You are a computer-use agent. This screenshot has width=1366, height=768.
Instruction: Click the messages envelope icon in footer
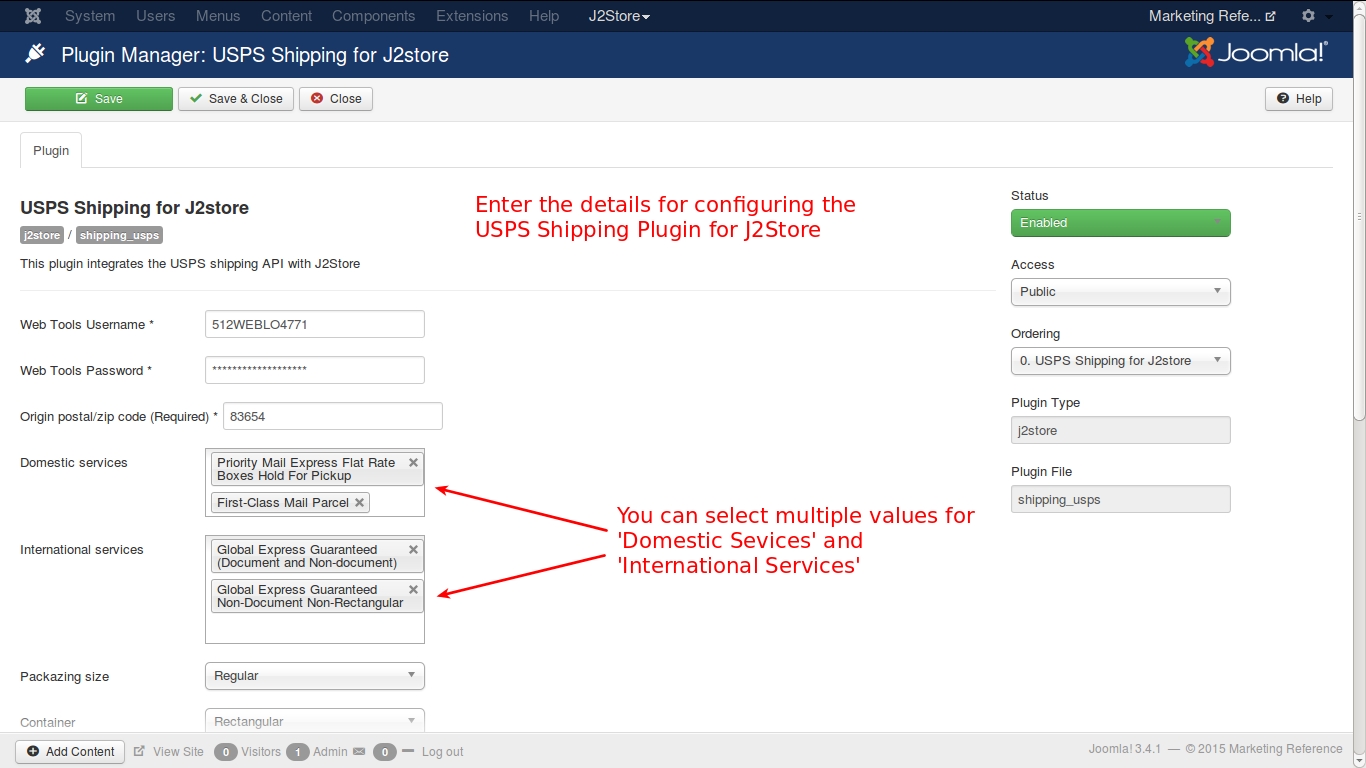pyautogui.click(x=360, y=752)
